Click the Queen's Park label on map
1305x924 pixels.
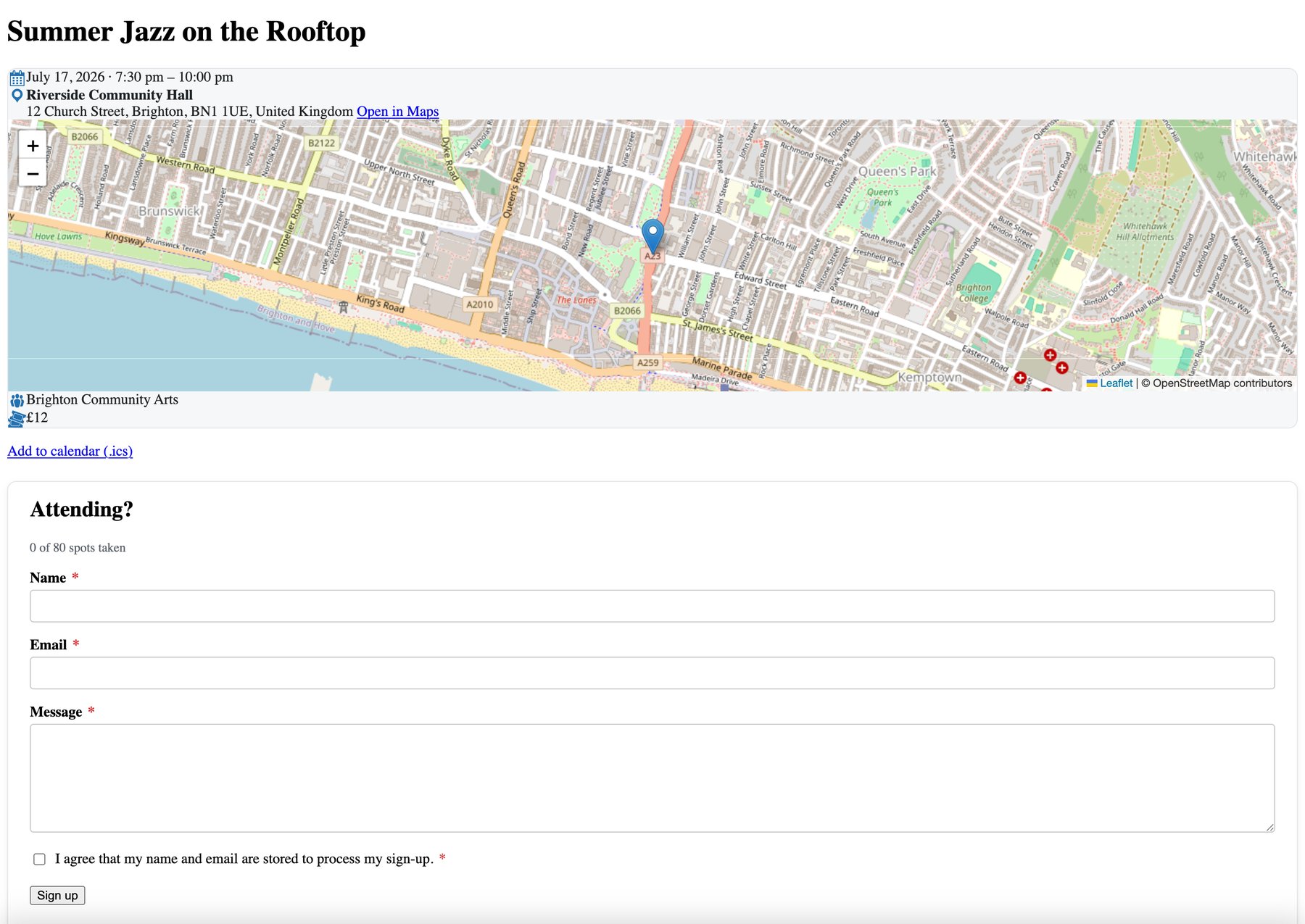pyautogui.click(x=898, y=172)
